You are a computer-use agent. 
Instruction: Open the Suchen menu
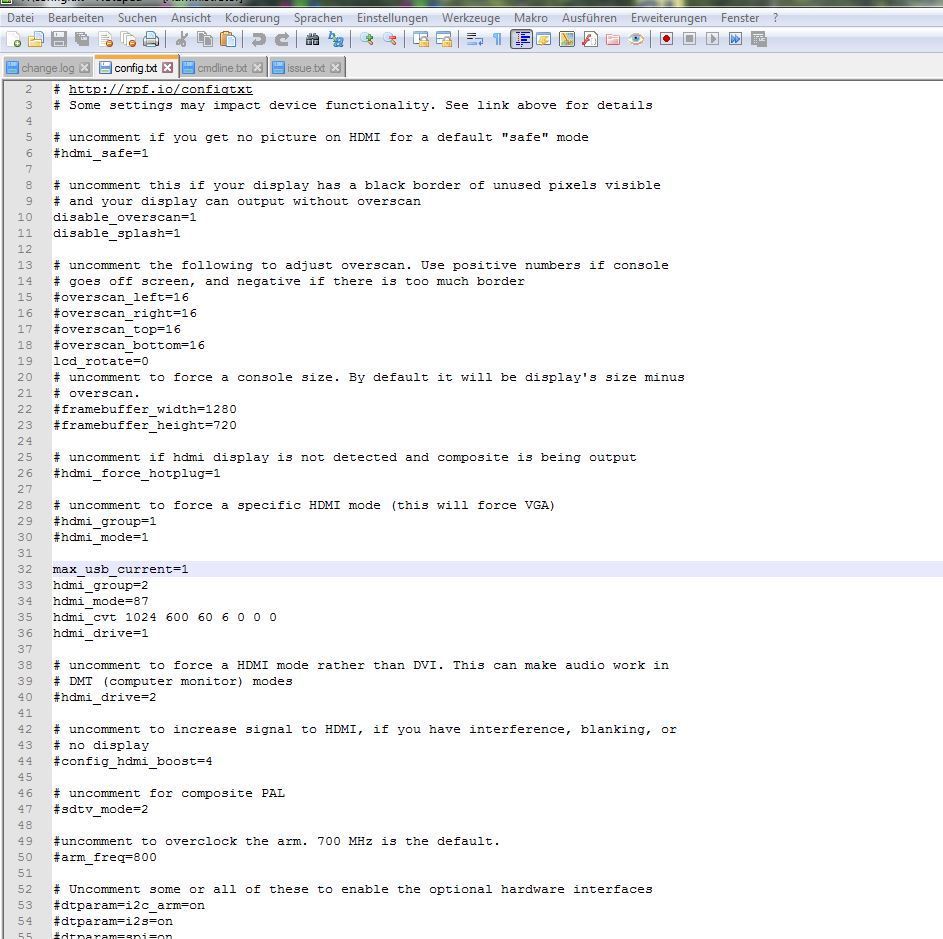tap(137, 18)
